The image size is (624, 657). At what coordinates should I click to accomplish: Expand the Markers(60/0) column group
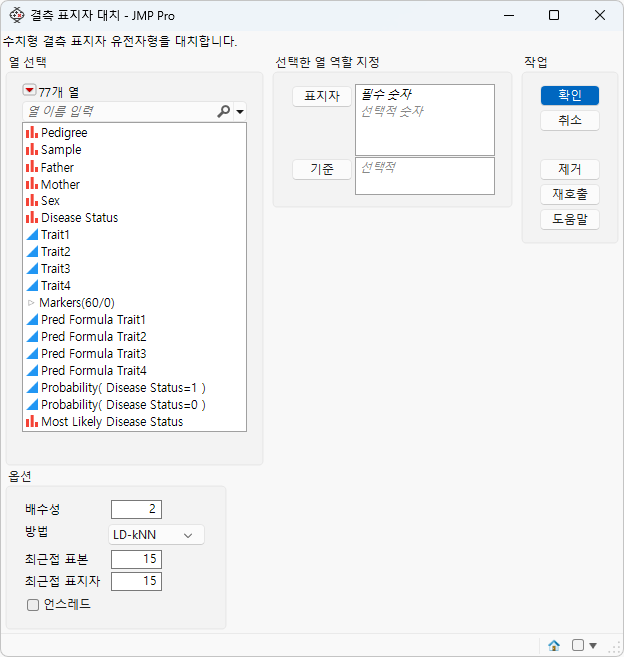point(31,303)
